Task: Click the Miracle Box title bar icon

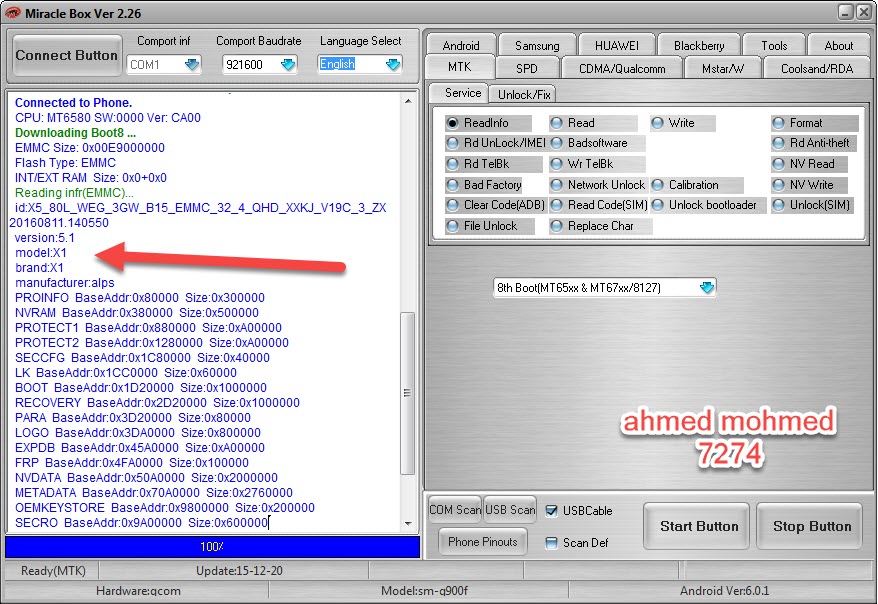Action: [x=12, y=13]
